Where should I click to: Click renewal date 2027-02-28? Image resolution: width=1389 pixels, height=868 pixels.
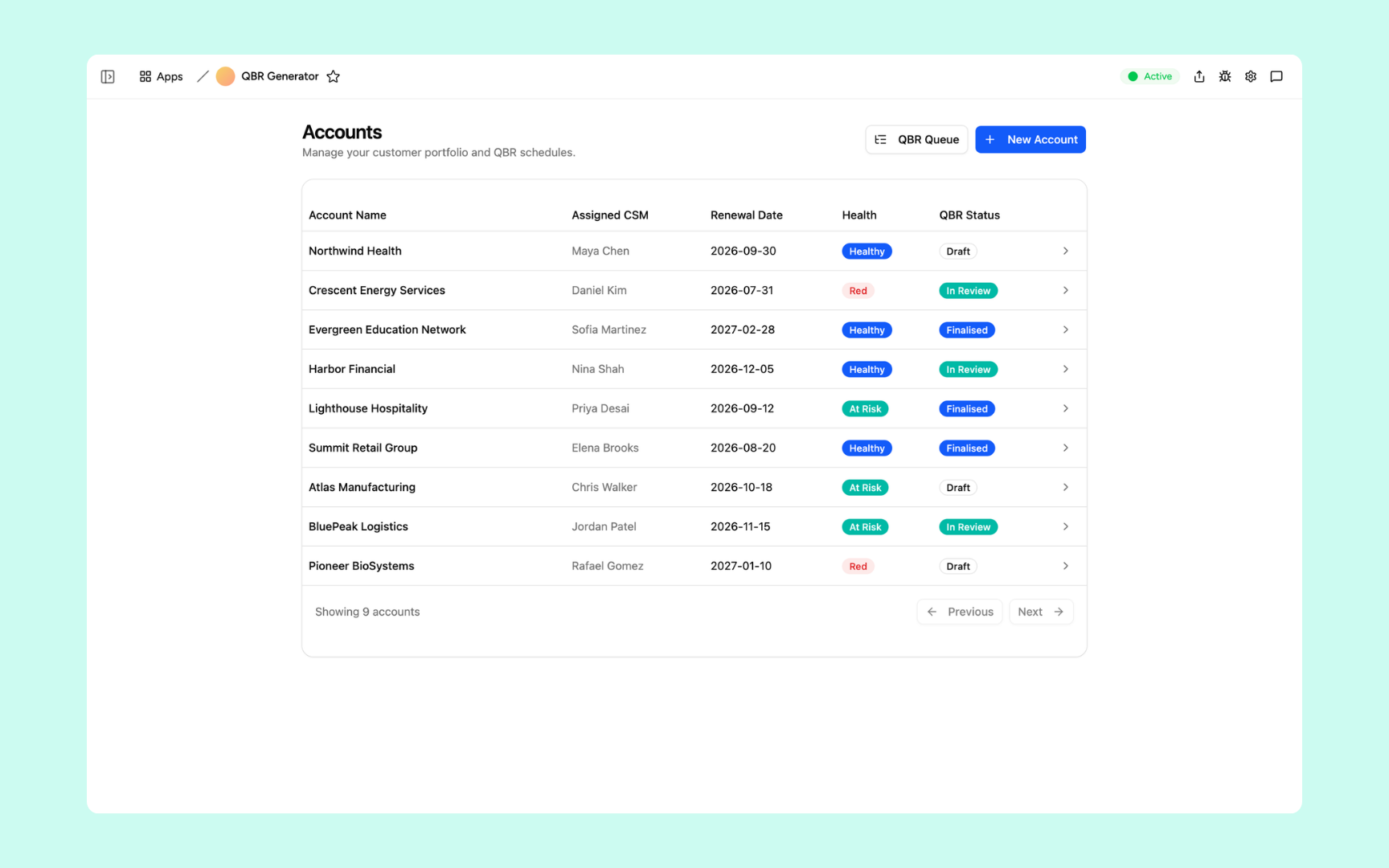pos(743,330)
